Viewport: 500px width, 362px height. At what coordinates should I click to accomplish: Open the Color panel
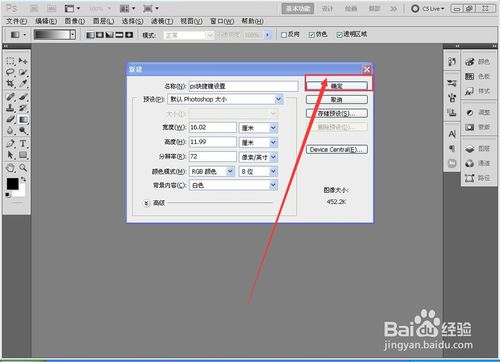point(478,62)
